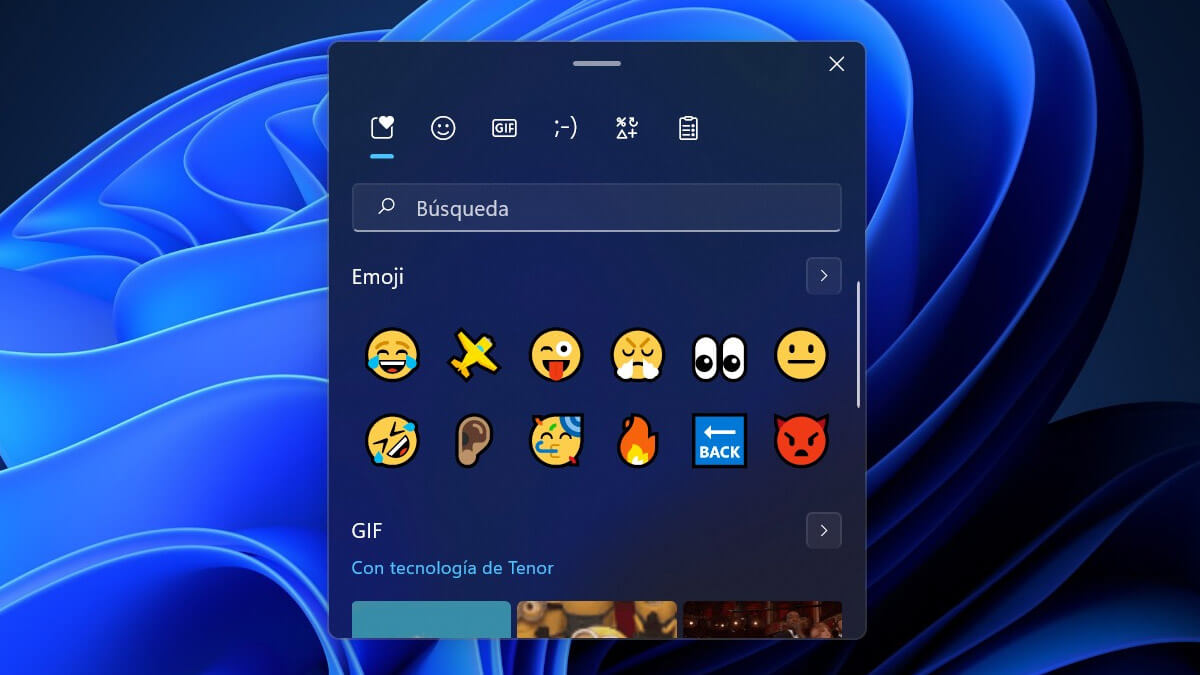Insert the neutral face emoji
Screen dimensions: 1200x675
pos(802,355)
